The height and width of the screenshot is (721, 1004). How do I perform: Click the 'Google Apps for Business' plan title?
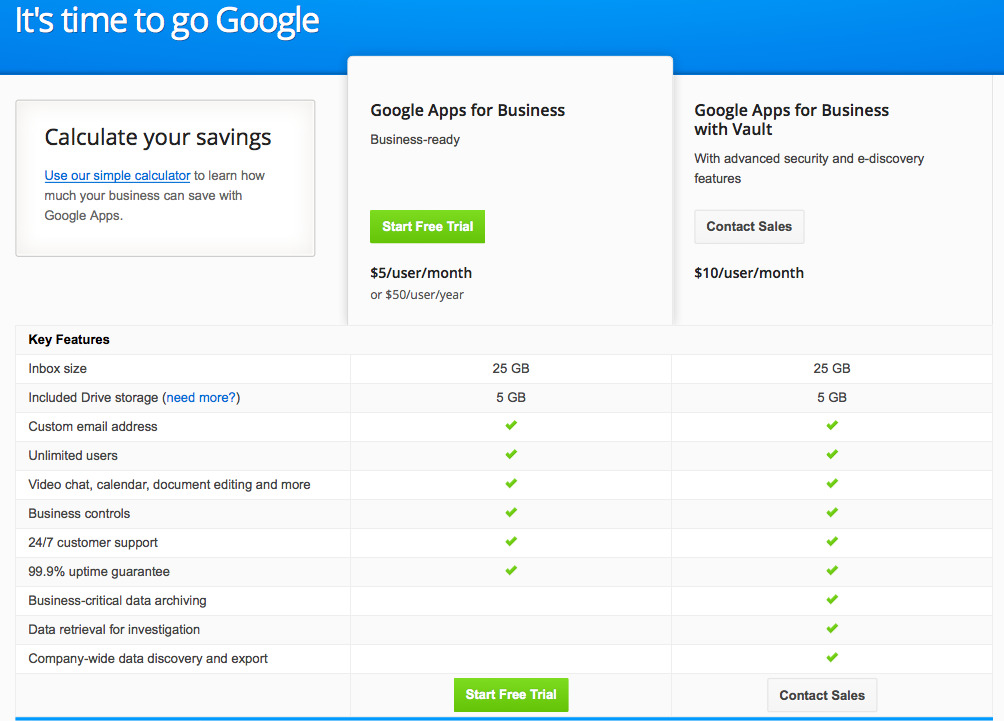coord(467,110)
